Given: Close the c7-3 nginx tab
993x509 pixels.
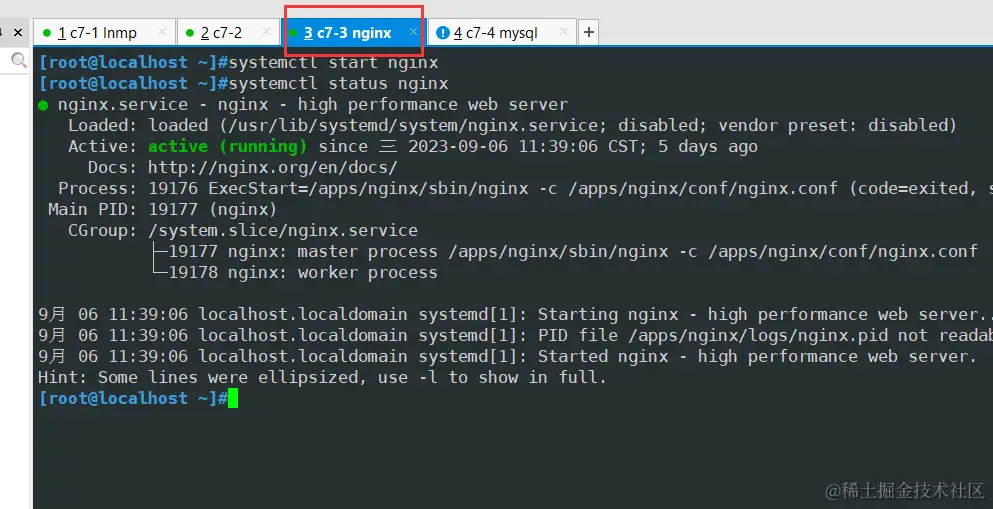Looking at the screenshot, I should [x=413, y=32].
